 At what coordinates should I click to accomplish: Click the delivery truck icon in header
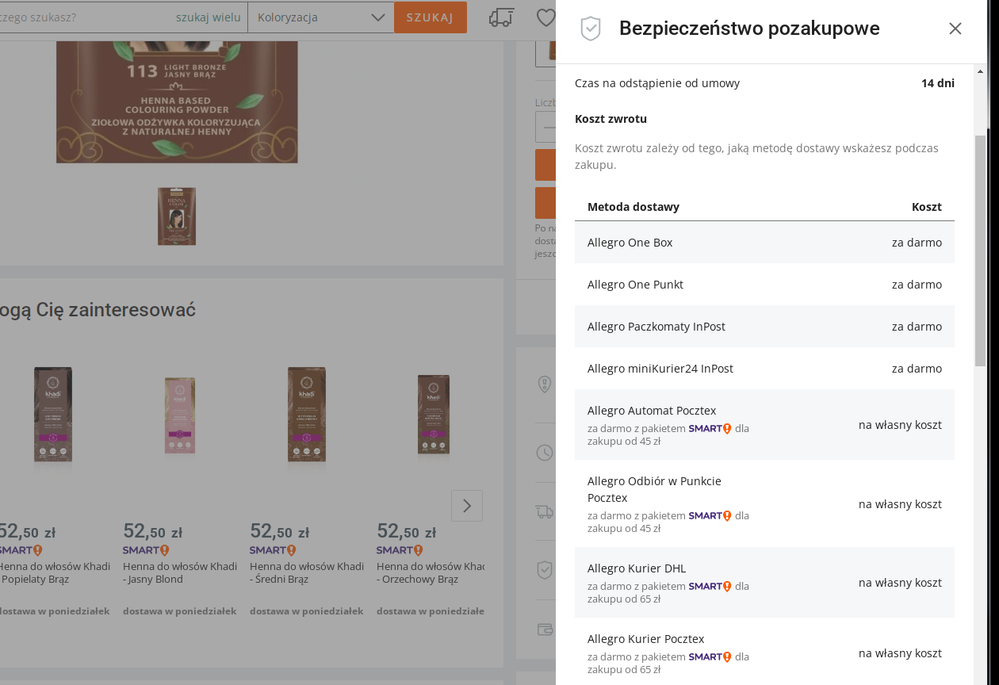pyautogui.click(x=501, y=17)
